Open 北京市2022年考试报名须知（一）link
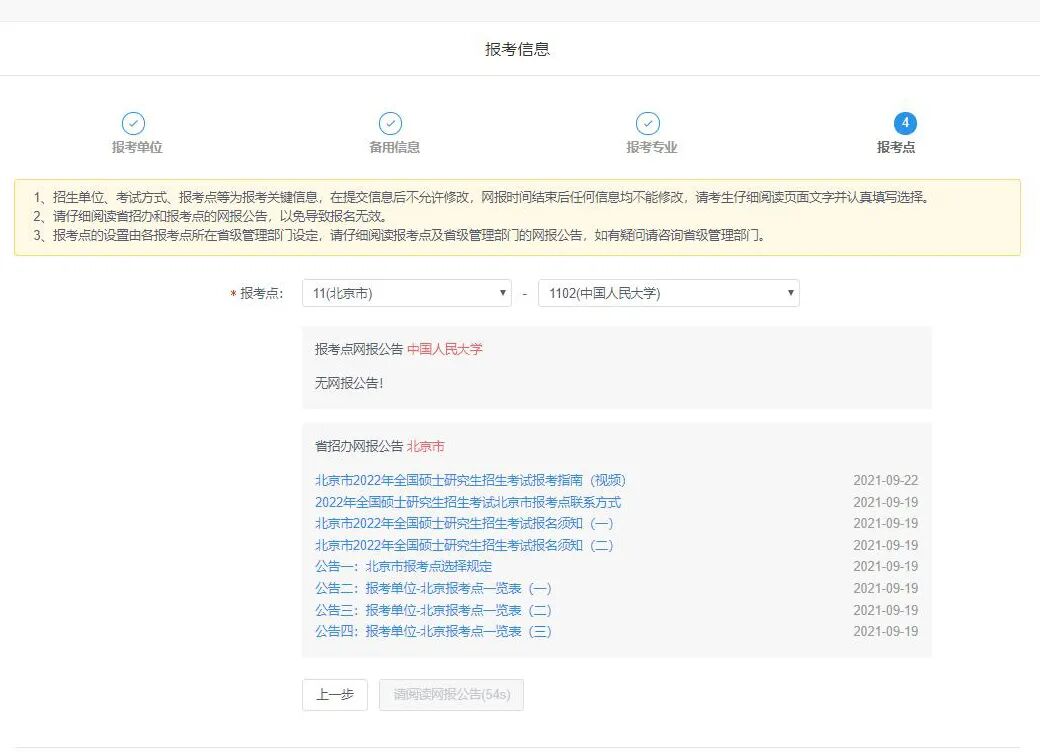The width and height of the screenshot is (1040, 752). tap(466, 524)
